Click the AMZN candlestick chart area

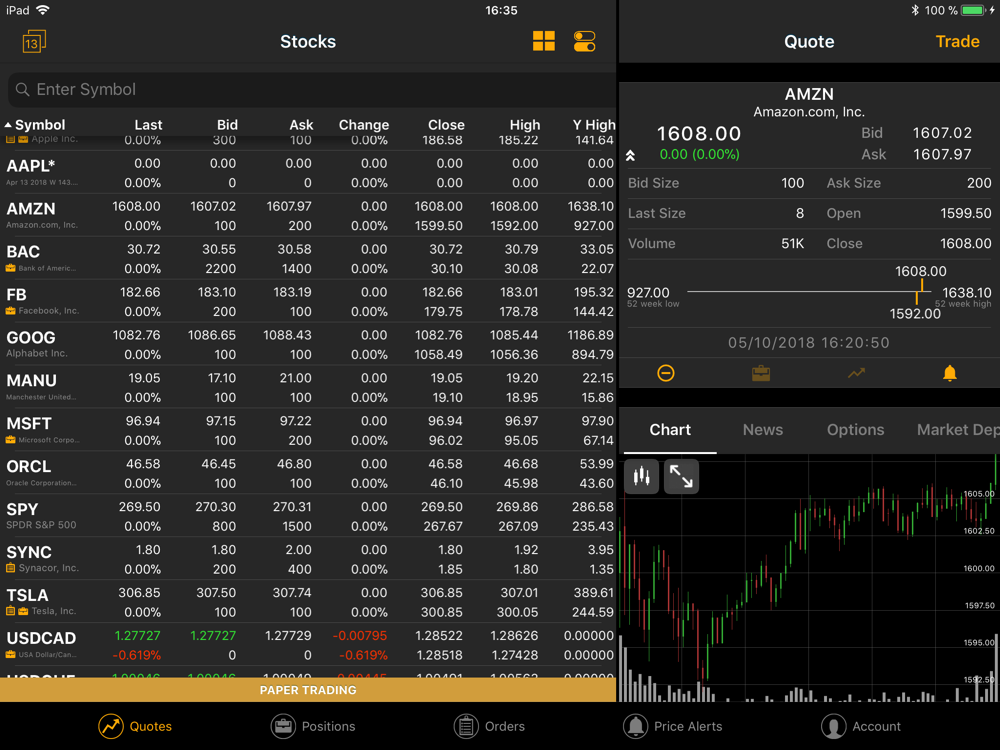(x=809, y=578)
